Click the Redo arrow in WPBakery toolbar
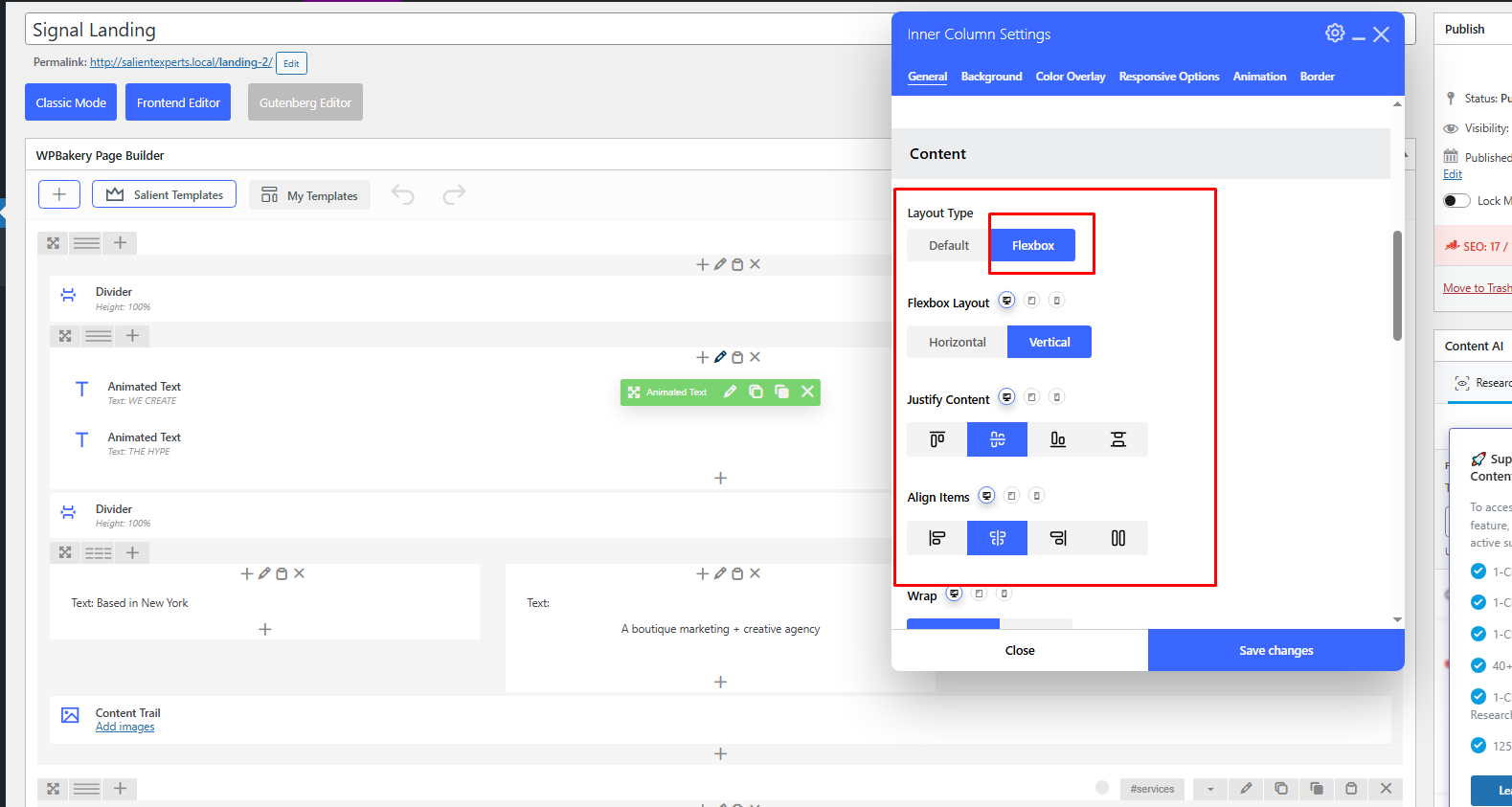Screen dimensions: 1512x807 point(454,194)
